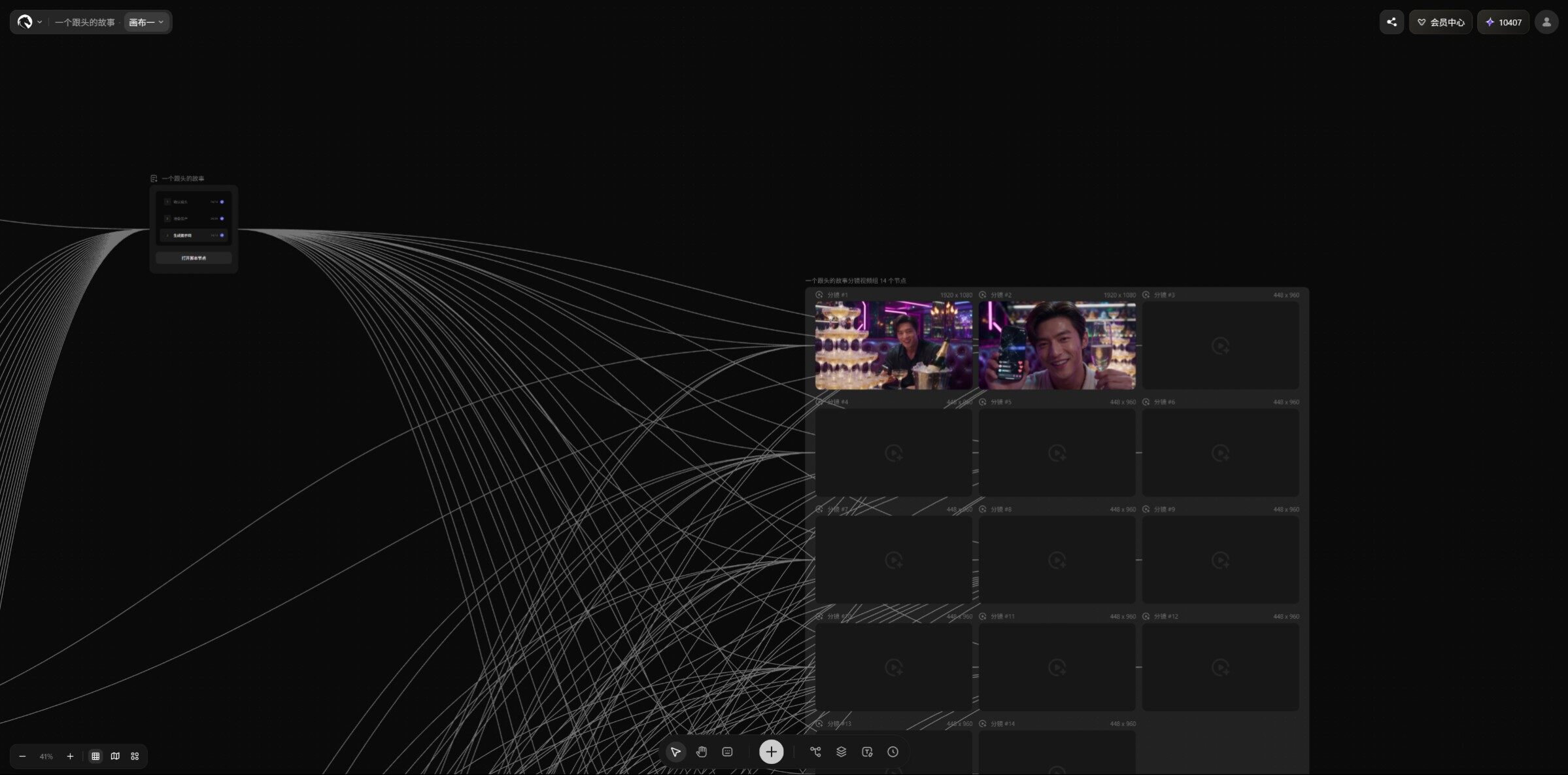Open the user avatar account menu

point(1546,22)
